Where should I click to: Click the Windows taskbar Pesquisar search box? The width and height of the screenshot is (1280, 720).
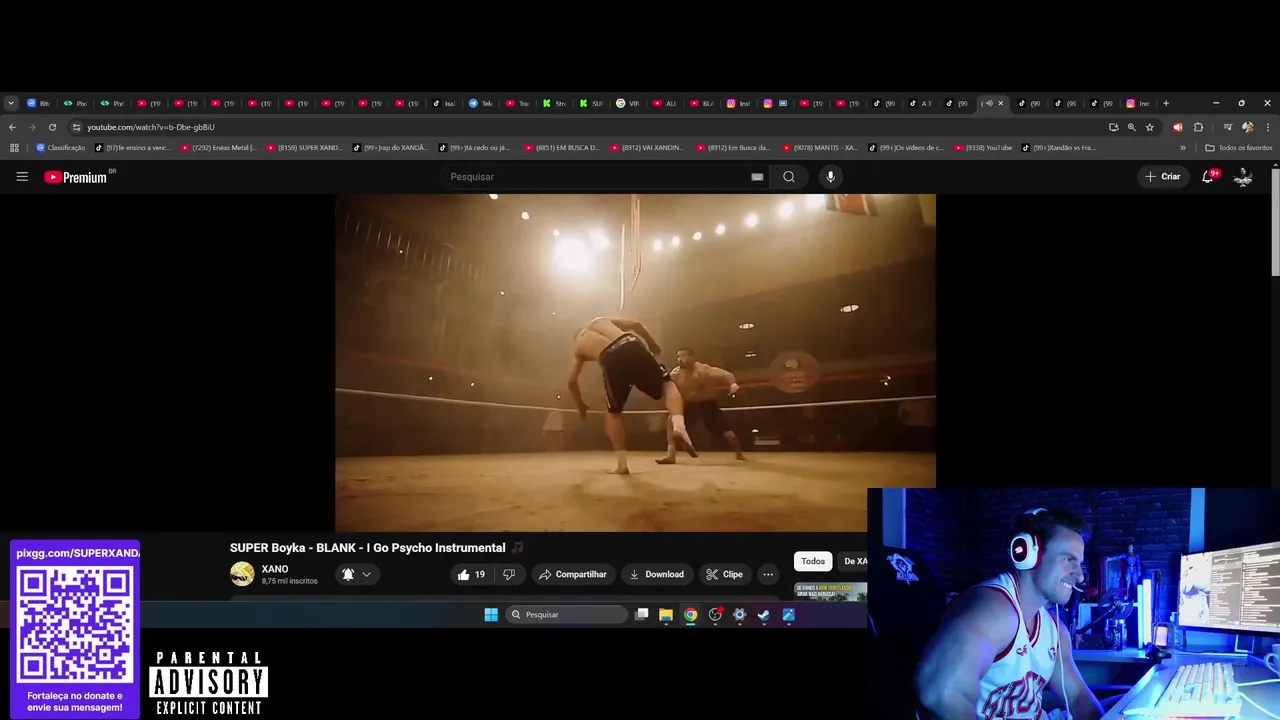(566, 615)
